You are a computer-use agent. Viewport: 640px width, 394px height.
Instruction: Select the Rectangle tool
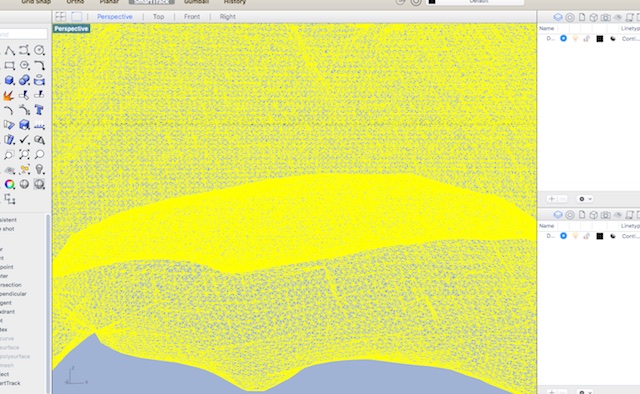pos(9,65)
